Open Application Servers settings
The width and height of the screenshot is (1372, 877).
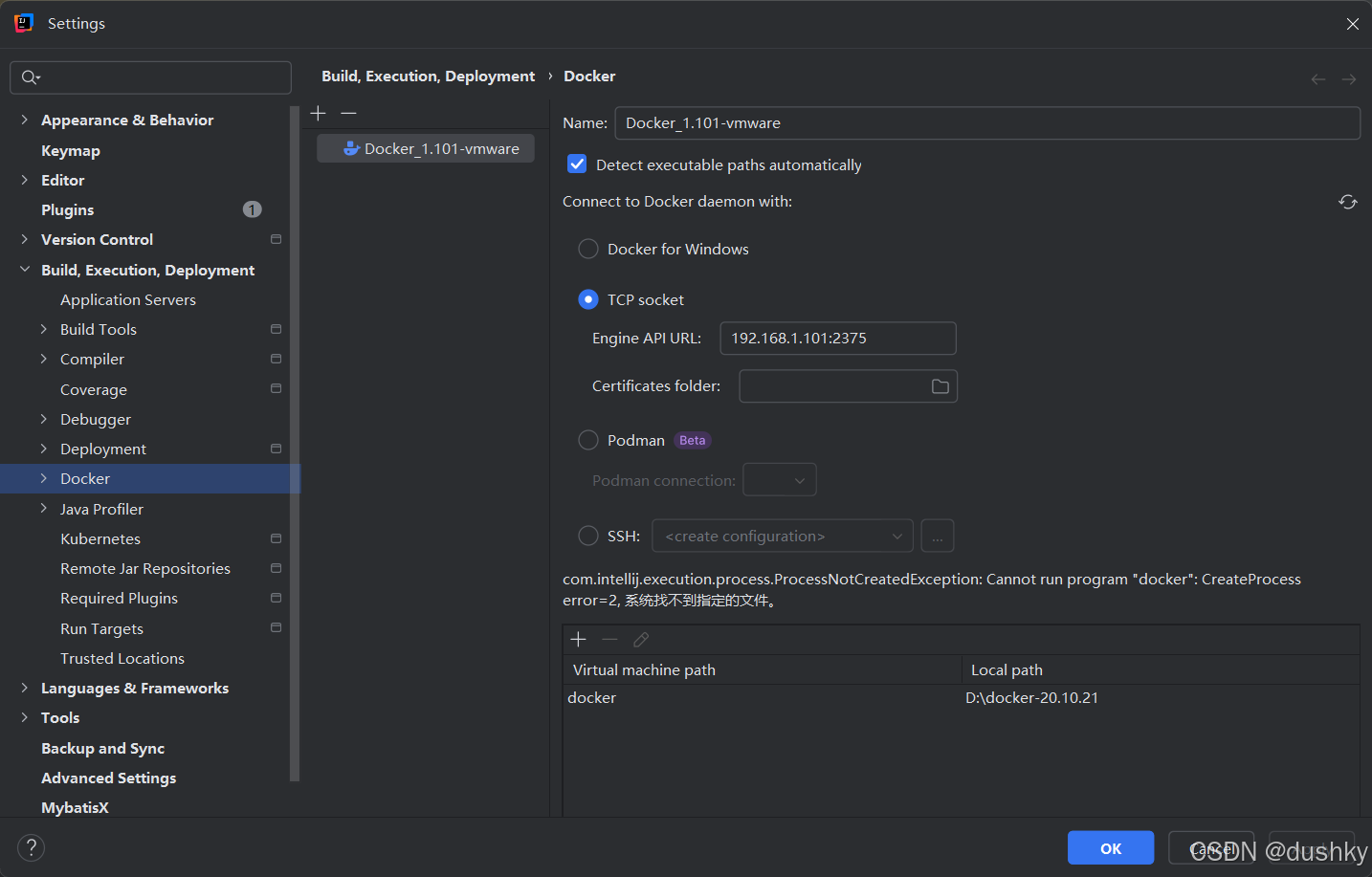tap(128, 299)
